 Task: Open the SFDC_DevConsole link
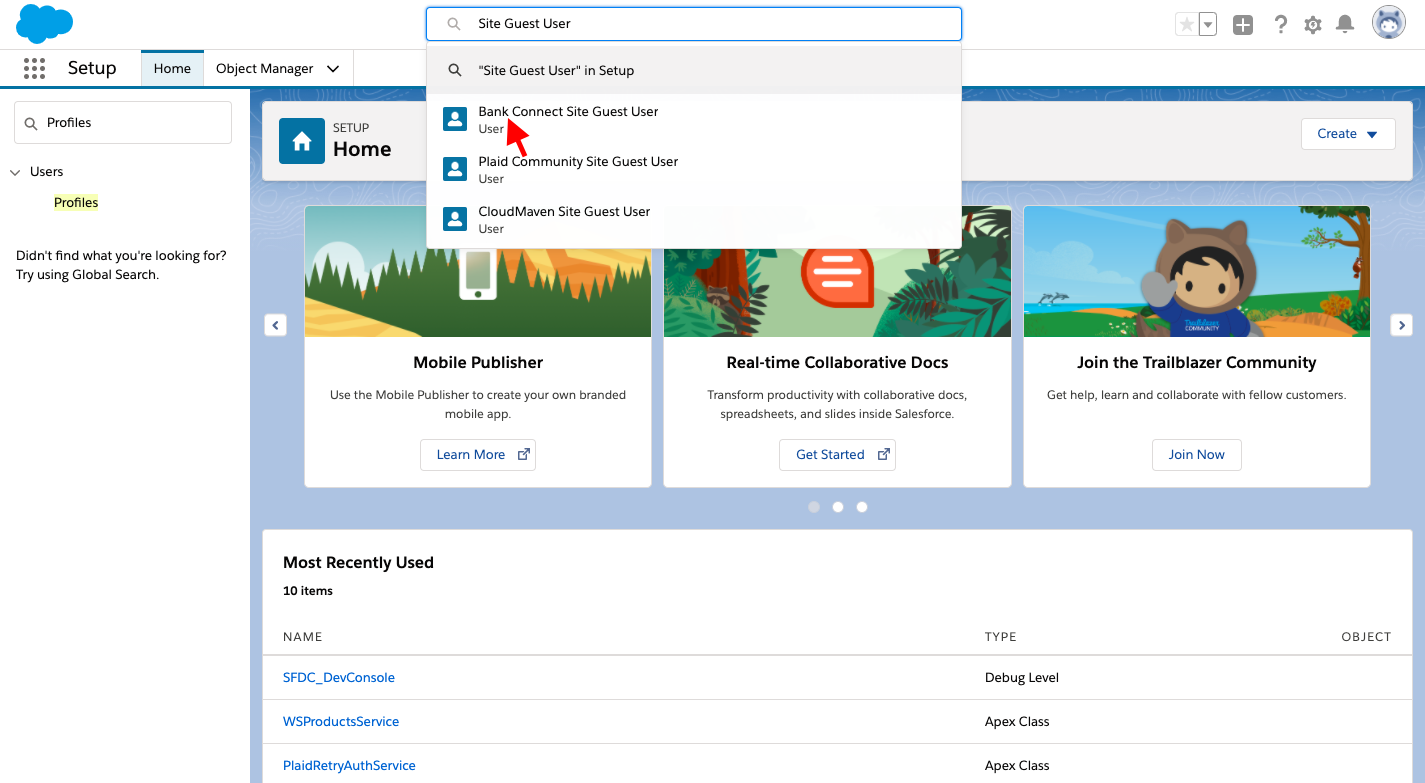[x=339, y=677]
